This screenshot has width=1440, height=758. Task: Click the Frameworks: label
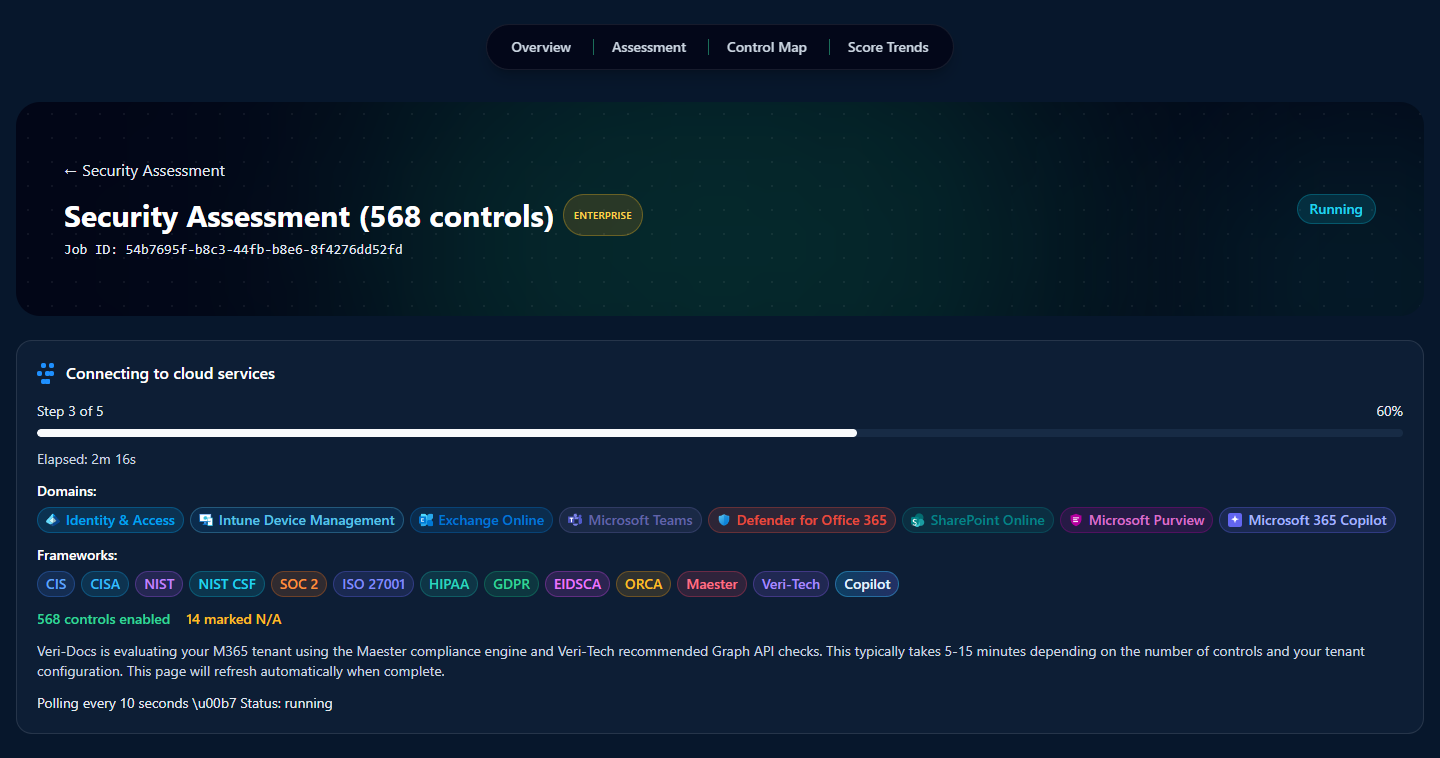(77, 555)
